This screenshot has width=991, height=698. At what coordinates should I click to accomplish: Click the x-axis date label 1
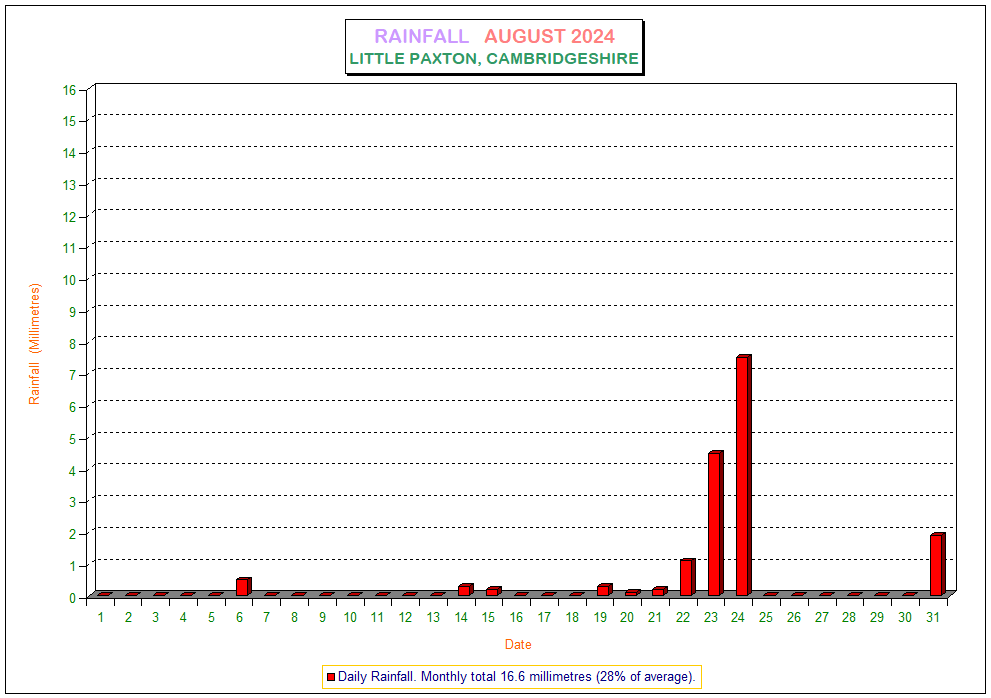pos(100,617)
